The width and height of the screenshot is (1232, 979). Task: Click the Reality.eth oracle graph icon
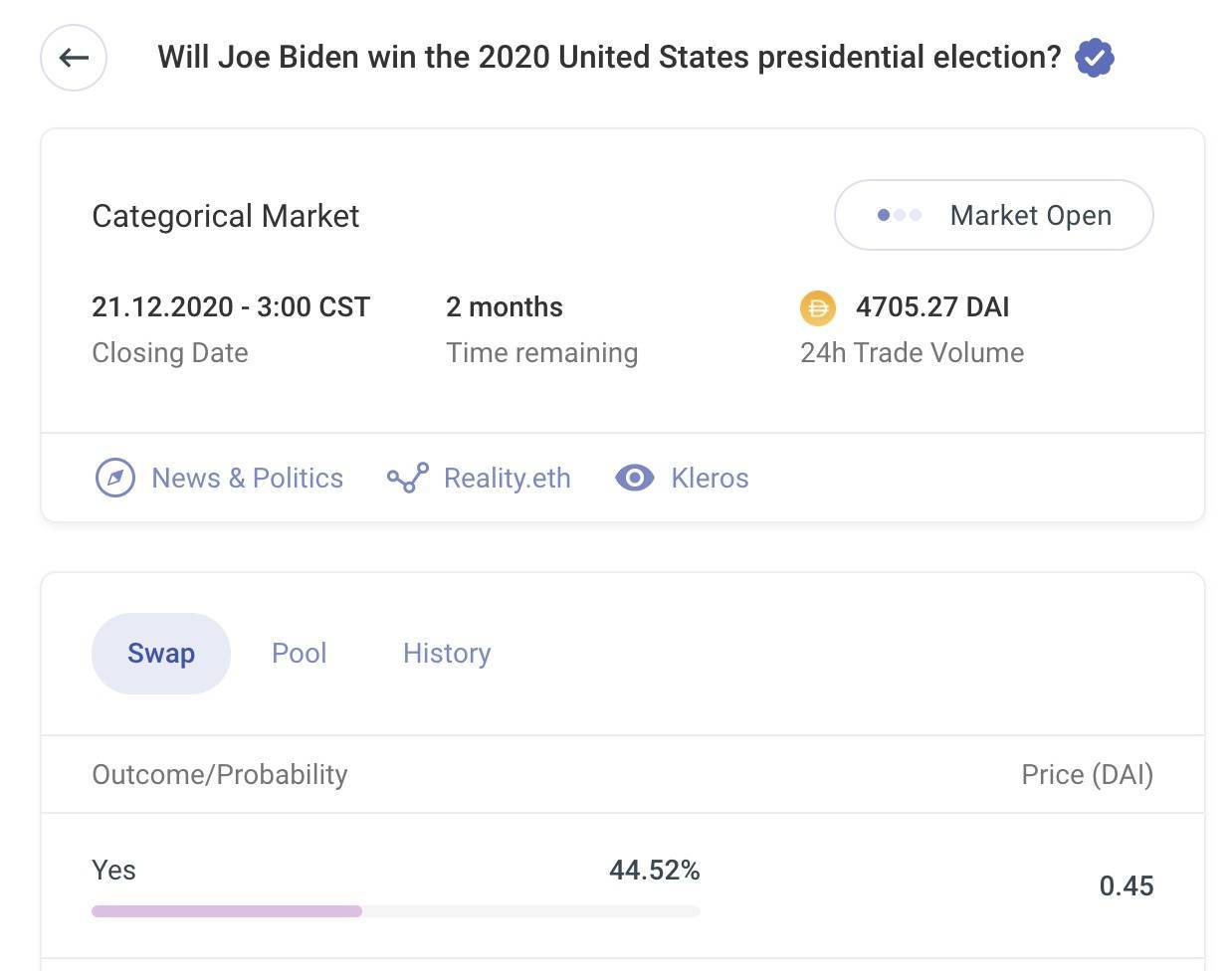[x=408, y=479]
